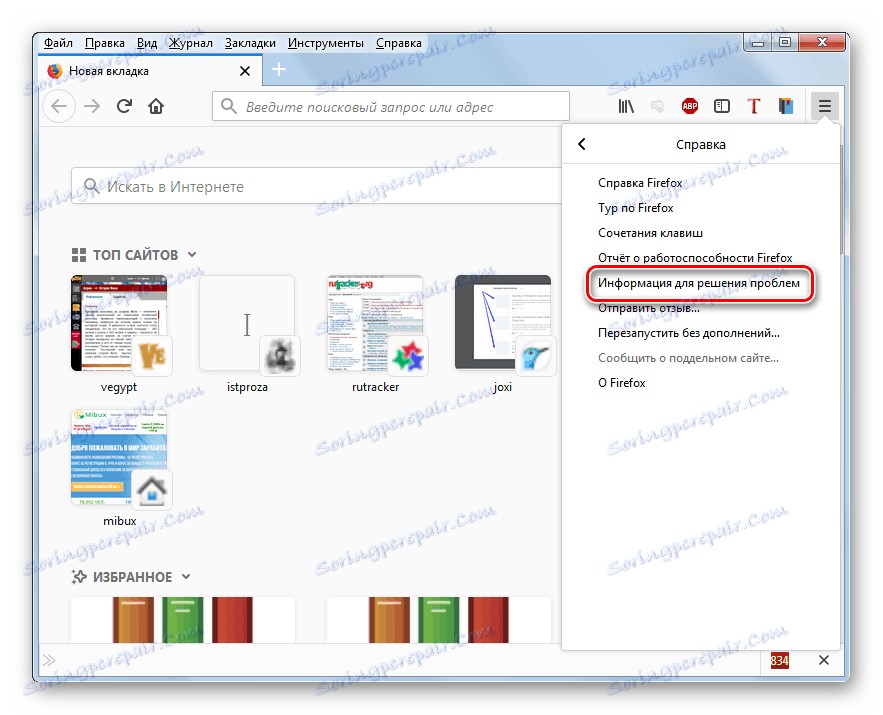883x715 pixels.
Task: Toggle the sidebar view icon
Action: point(721,106)
